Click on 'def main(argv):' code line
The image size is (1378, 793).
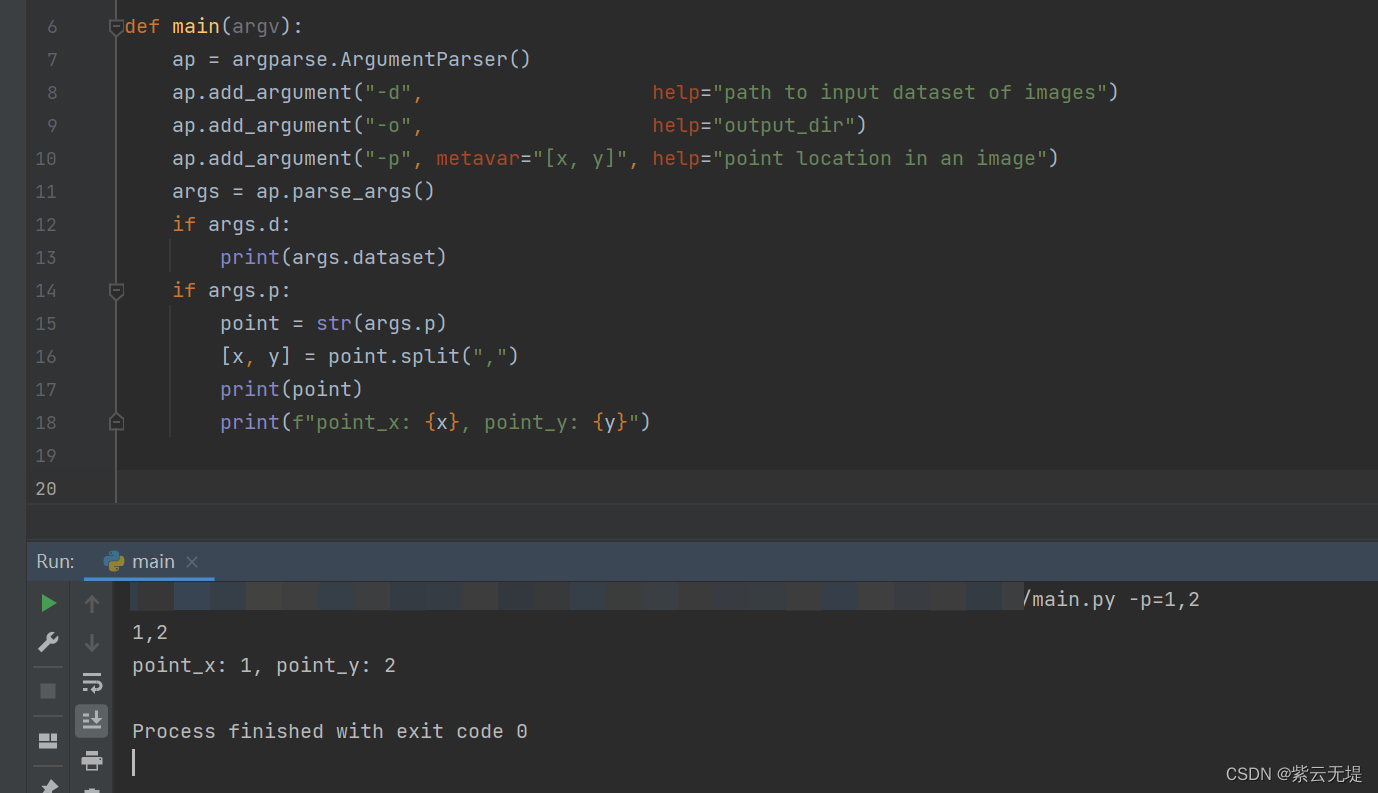(214, 27)
